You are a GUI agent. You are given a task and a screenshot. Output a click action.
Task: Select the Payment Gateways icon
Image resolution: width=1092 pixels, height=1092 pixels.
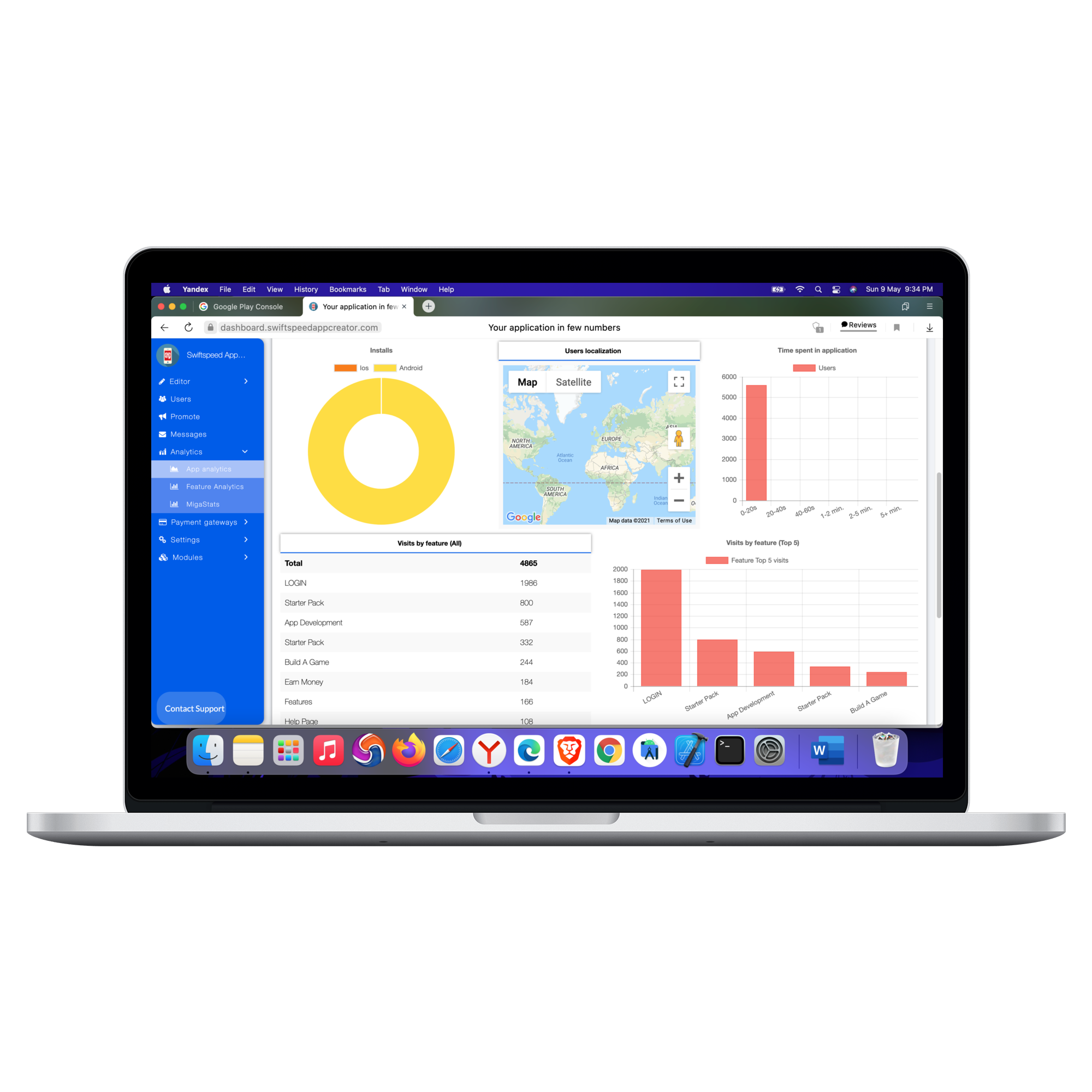pos(163,521)
